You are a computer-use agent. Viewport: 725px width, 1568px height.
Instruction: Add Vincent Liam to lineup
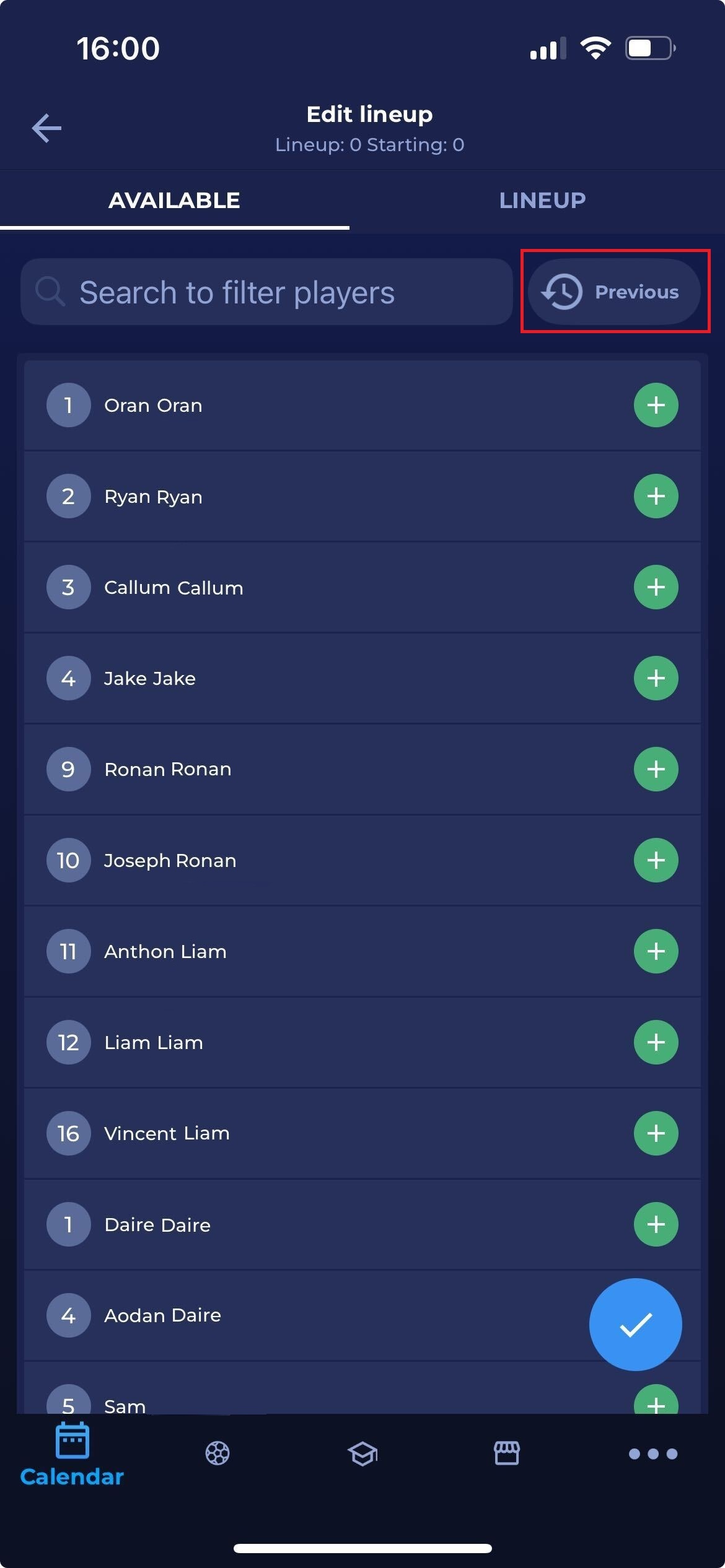coord(656,1133)
